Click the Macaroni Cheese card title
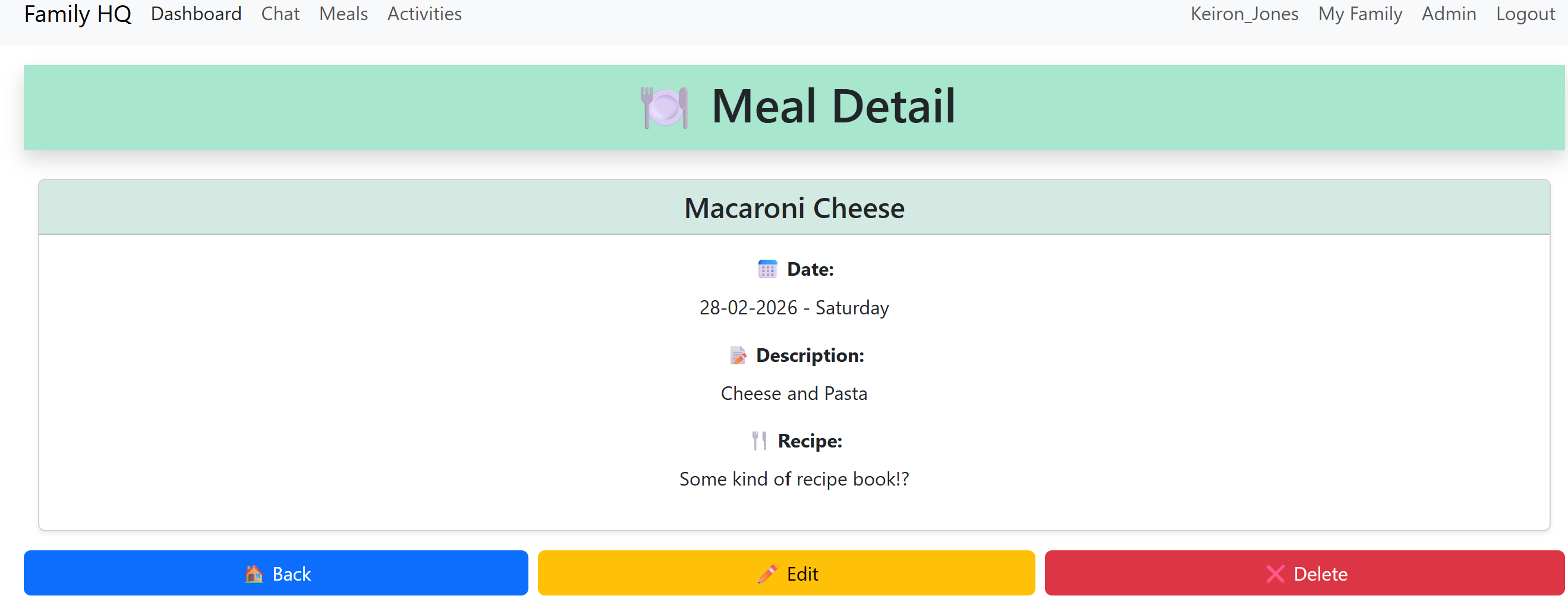The height and width of the screenshot is (605, 1568). coord(794,207)
